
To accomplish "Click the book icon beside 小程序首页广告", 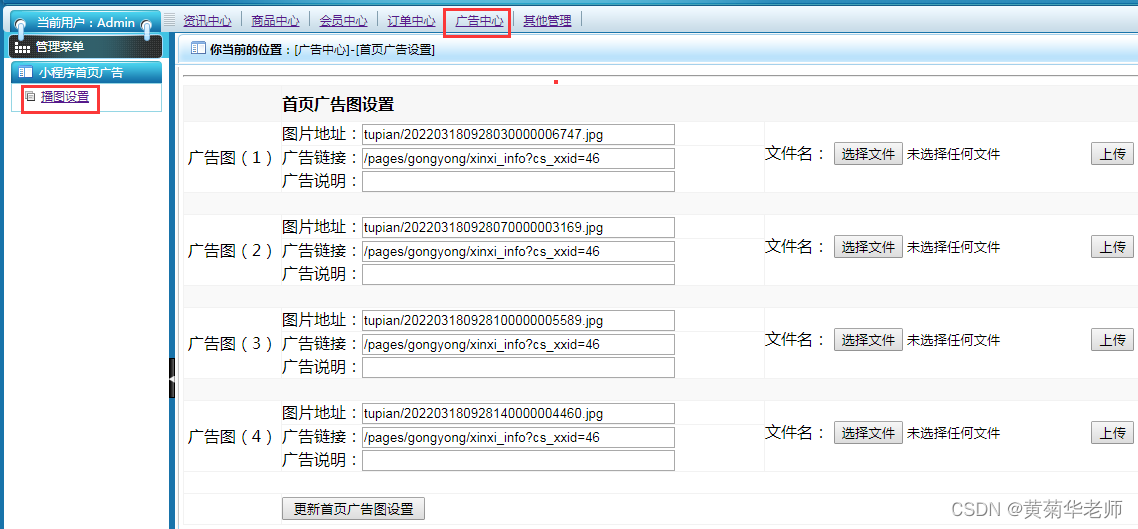I will (x=25, y=73).
